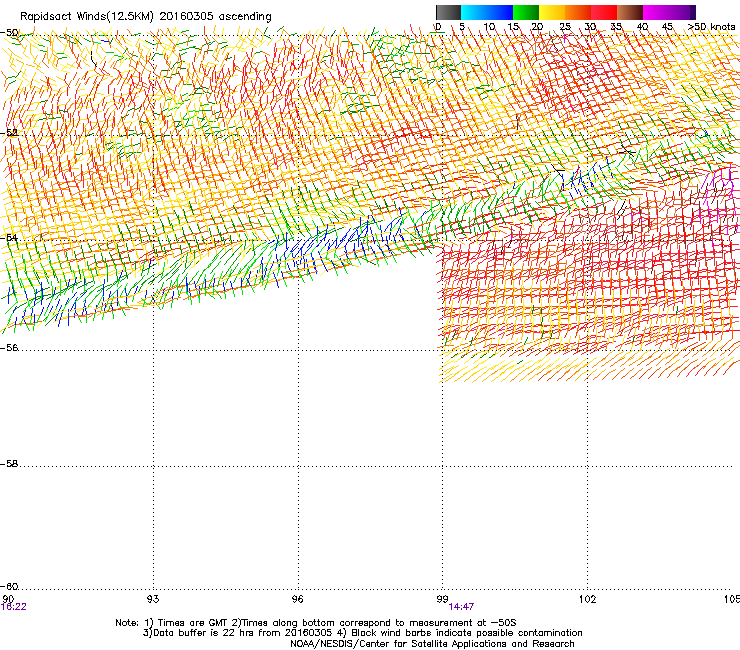
Task: Click the latitude label '-60'
Action: coord(9,587)
